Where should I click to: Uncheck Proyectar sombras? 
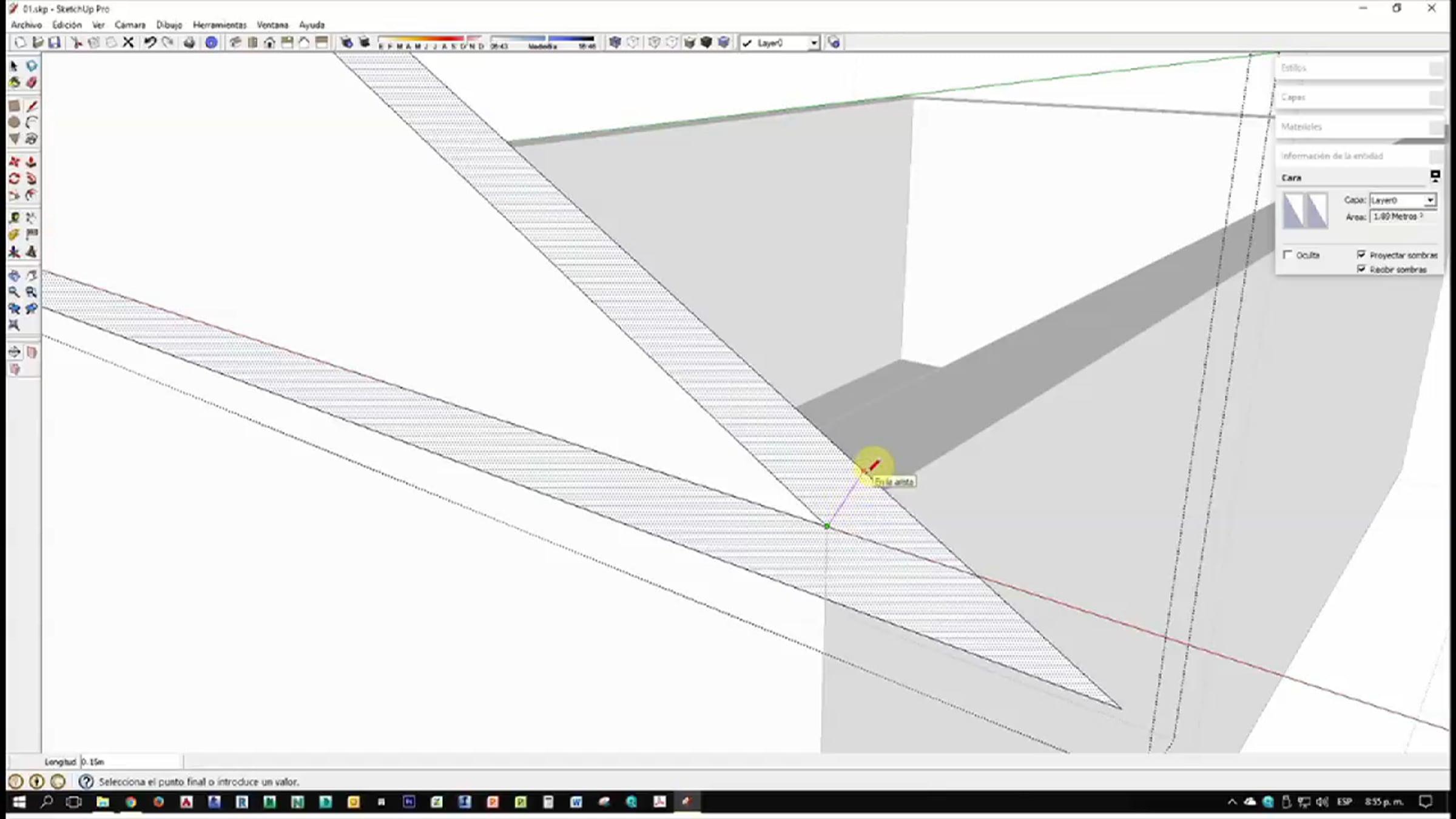[x=1361, y=255]
